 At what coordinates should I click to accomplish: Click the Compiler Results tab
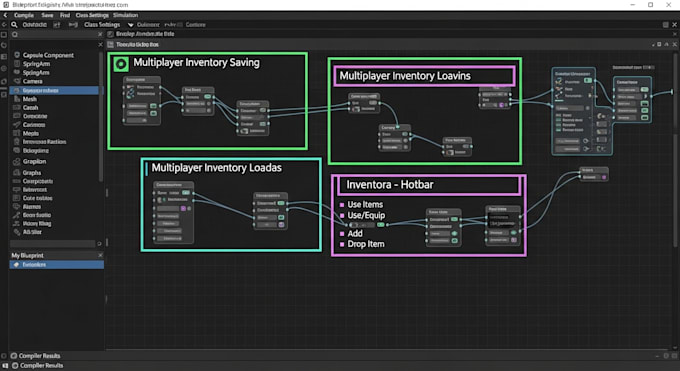39,356
